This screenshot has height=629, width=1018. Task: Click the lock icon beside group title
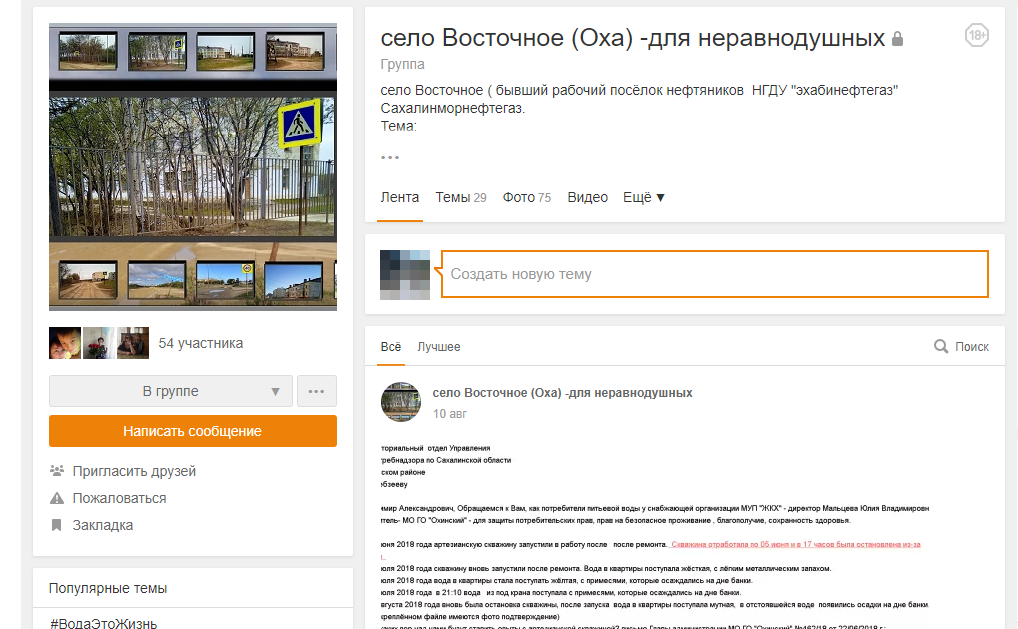(x=897, y=39)
